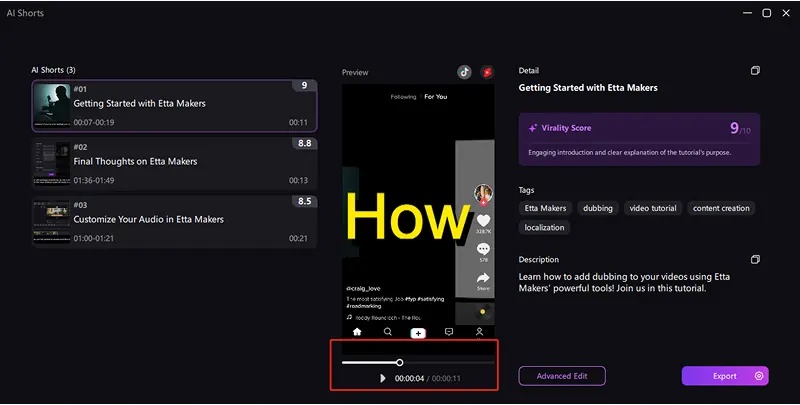Switch to the 'For You' tab in preview
Viewport: 800px width, 405px height.
coord(436,97)
